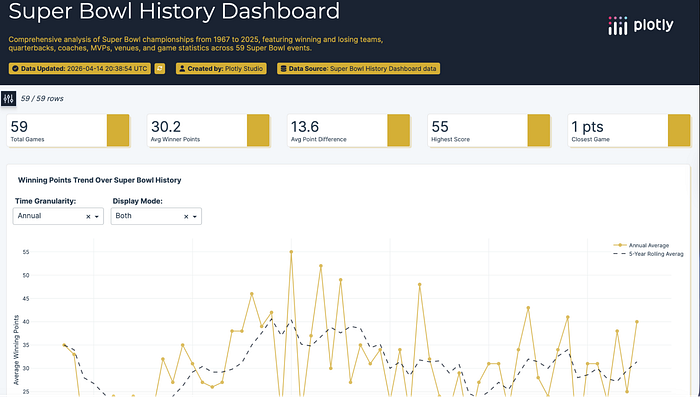Toggle the Annual Average legend entry
This screenshot has width=700, height=397.
642,245
